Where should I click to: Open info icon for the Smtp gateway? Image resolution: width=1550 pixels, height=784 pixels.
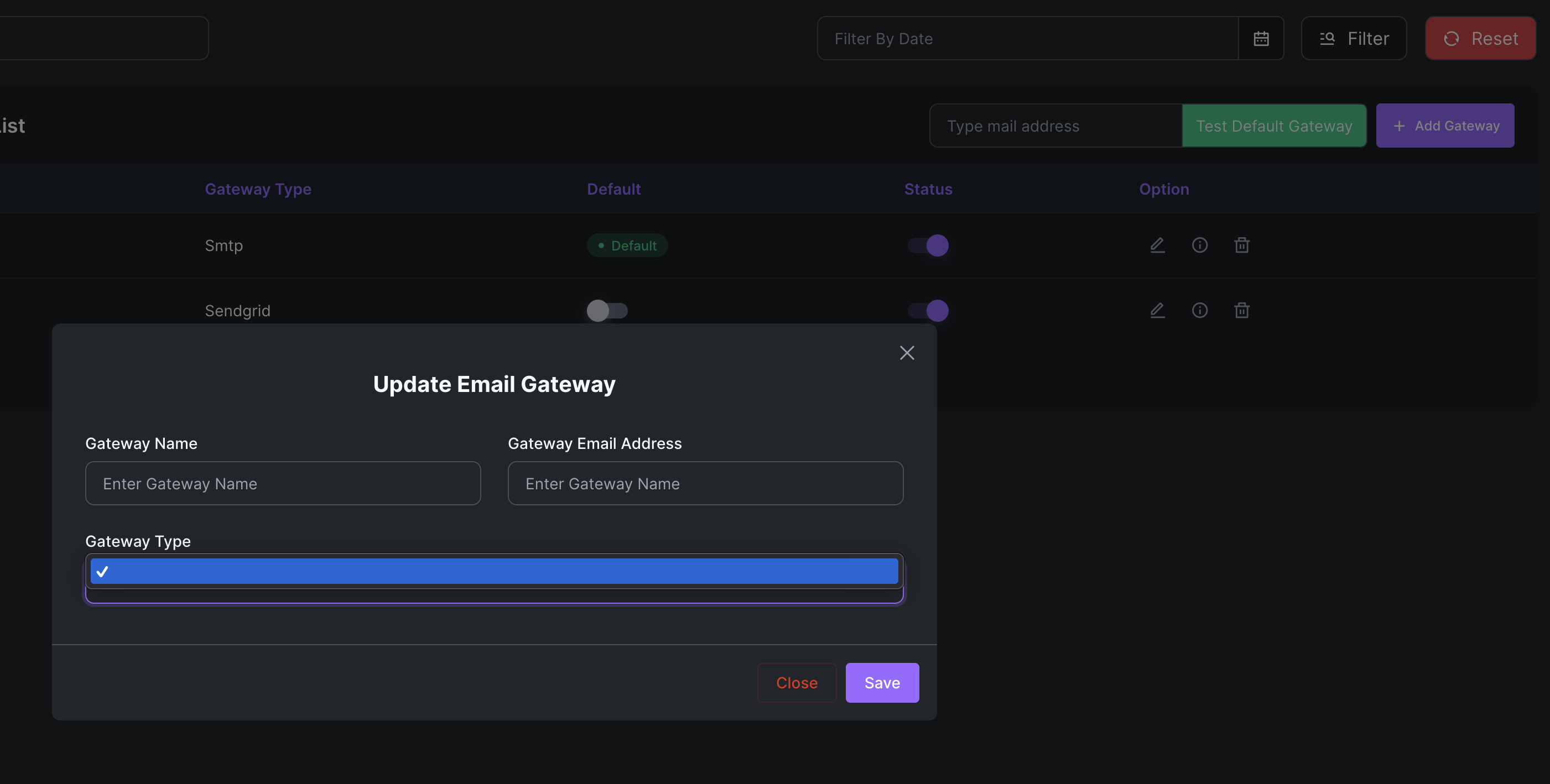(x=1199, y=245)
